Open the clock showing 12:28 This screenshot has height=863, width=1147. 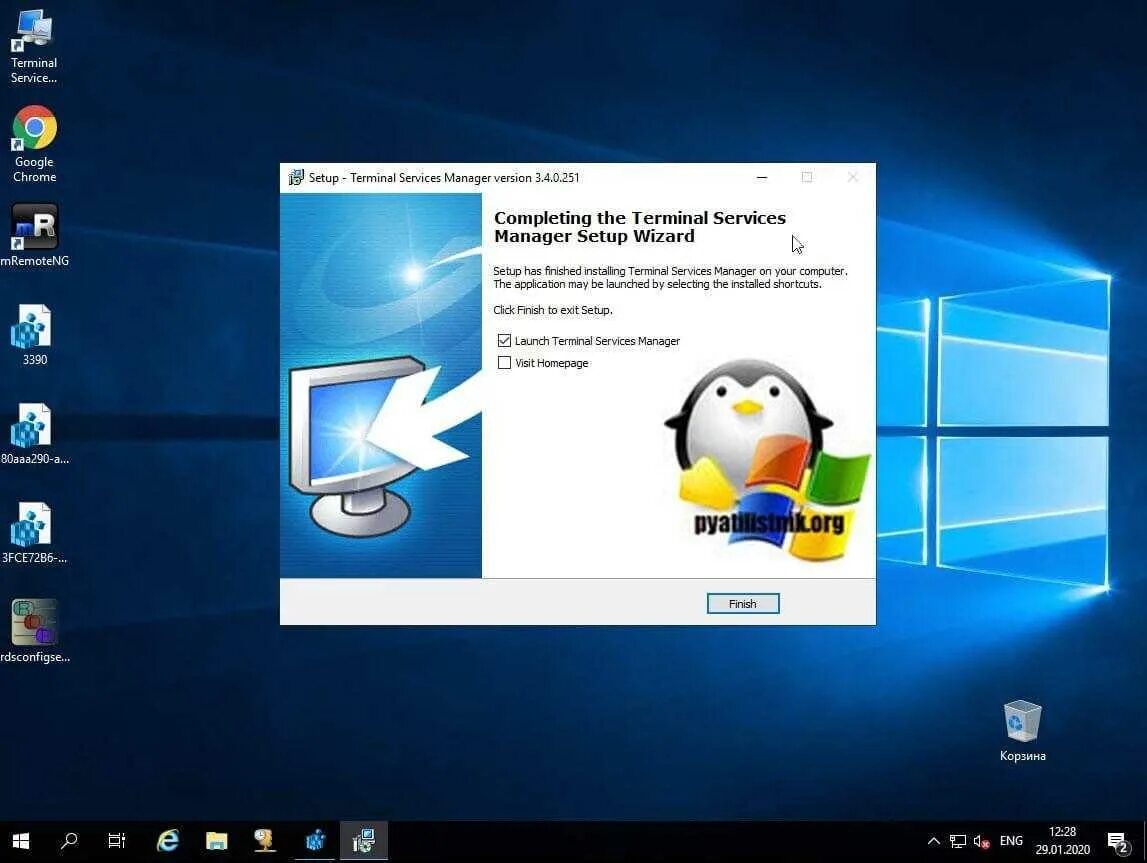(1062, 841)
